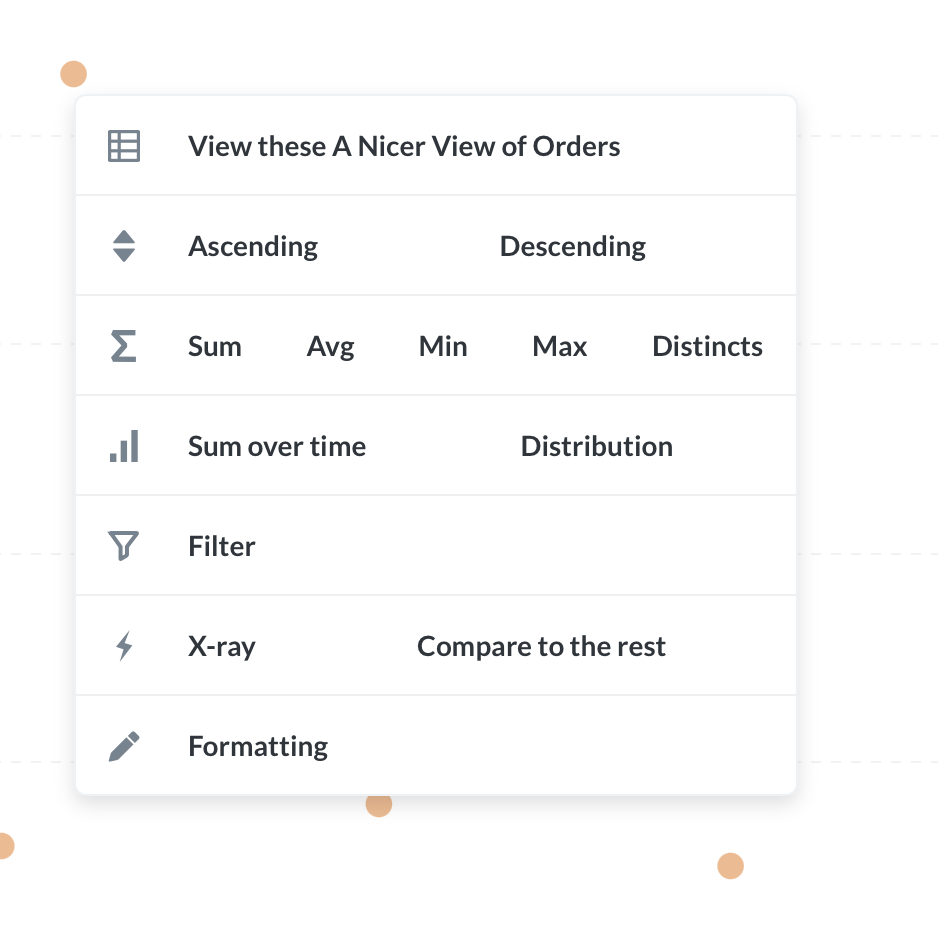Click the pencil Formatting icon
Viewport: 938px width, 938px height.
pyautogui.click(x=123, y=746)
